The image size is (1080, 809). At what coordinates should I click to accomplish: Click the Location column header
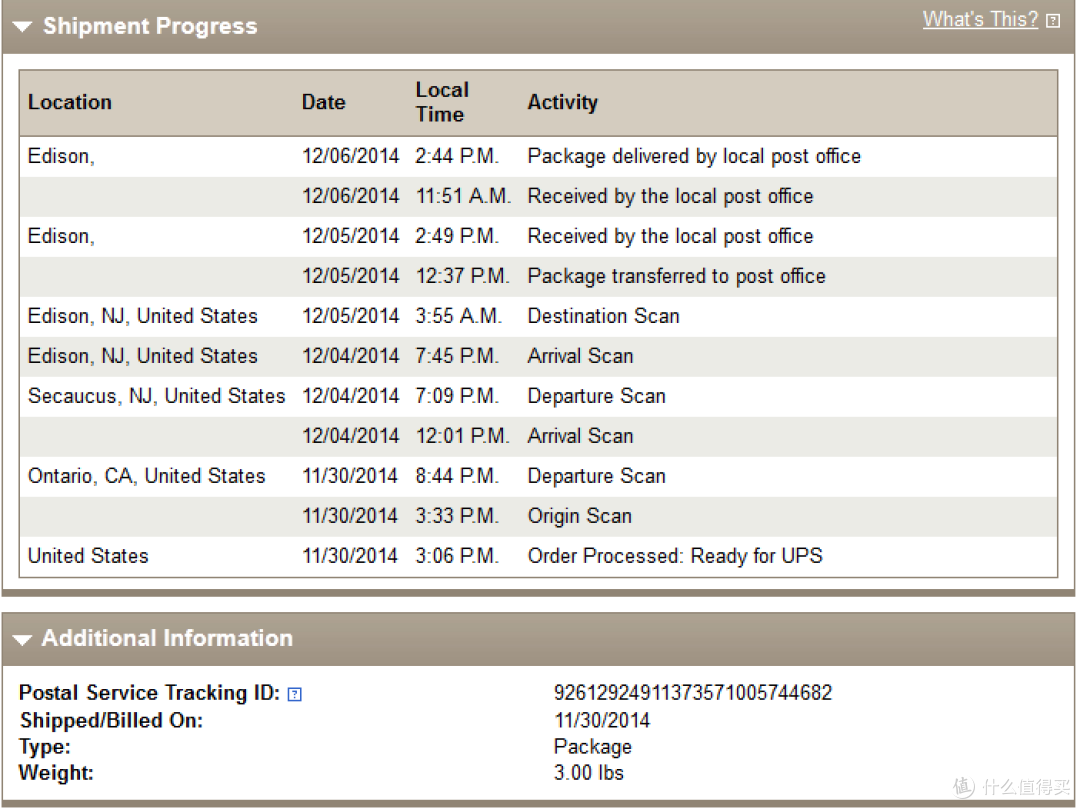coord(70,102)
